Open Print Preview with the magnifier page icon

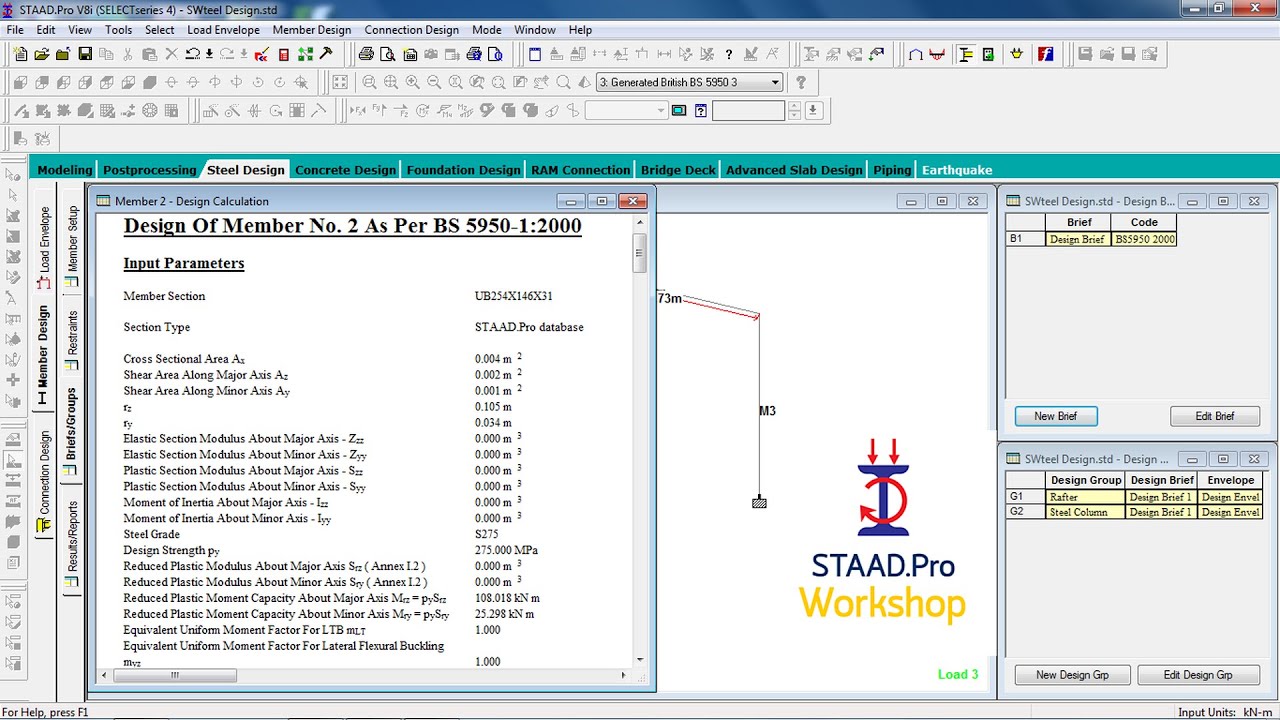pyautogui.click(x=388, y=54)
